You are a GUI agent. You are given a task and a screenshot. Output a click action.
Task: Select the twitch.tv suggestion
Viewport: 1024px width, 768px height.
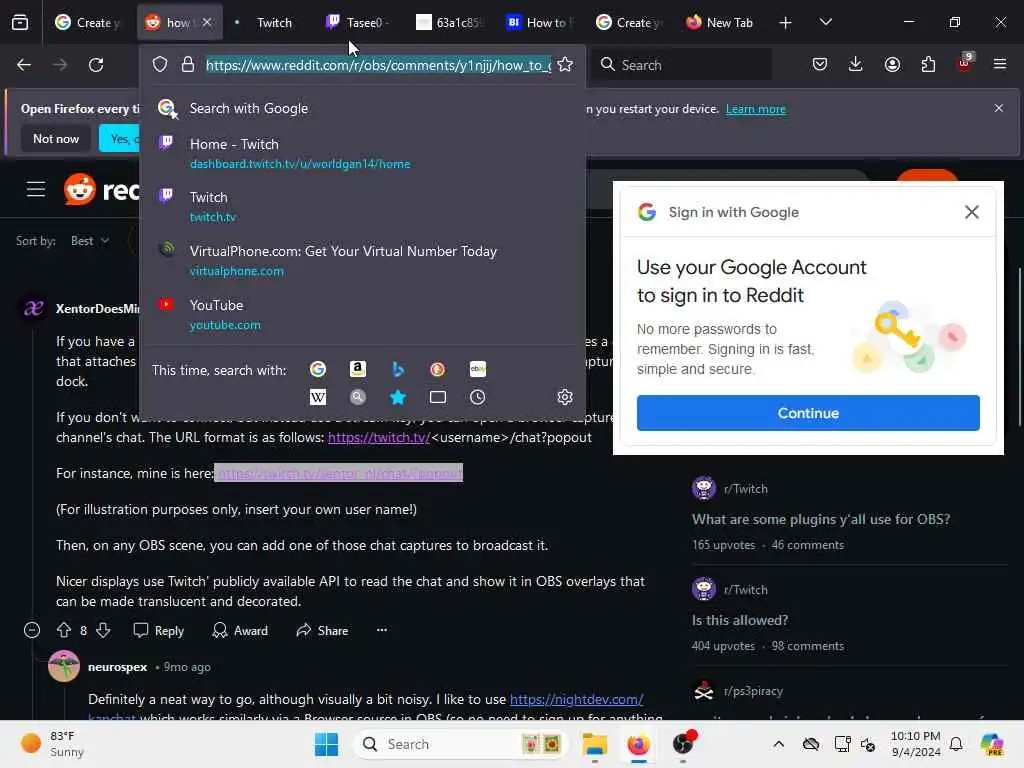362,206
